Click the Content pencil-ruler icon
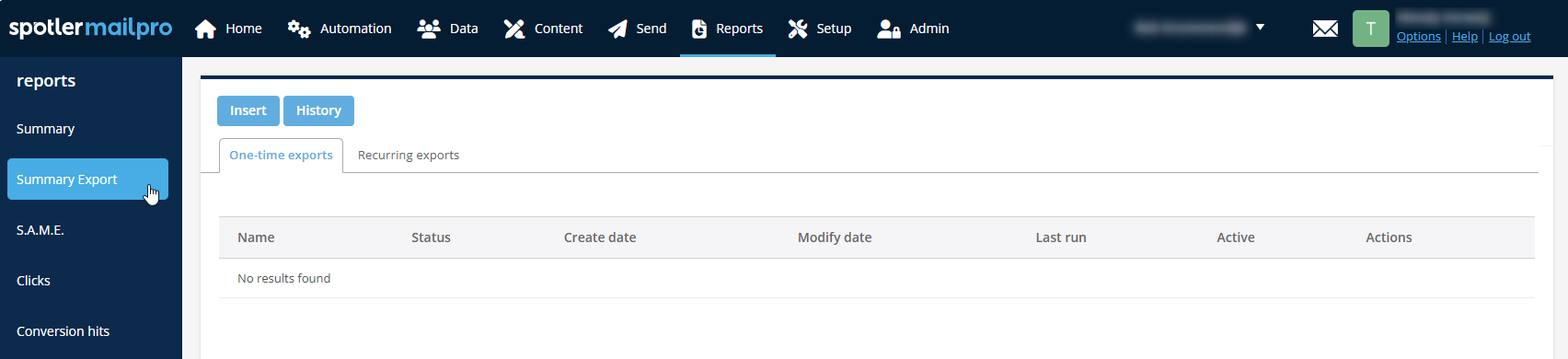1568x359 pixels. (513, 29)
